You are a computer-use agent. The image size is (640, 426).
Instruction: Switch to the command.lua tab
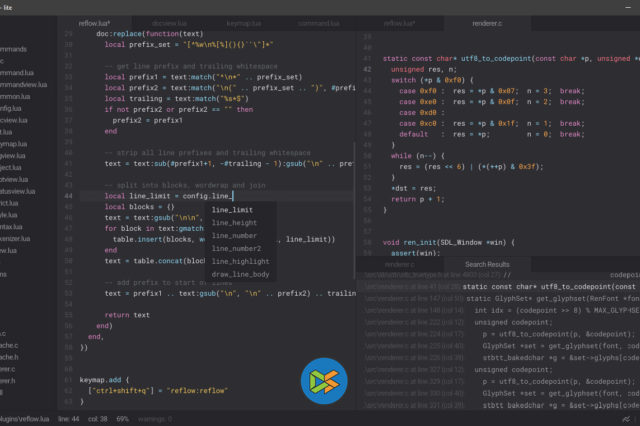[318, 23]
